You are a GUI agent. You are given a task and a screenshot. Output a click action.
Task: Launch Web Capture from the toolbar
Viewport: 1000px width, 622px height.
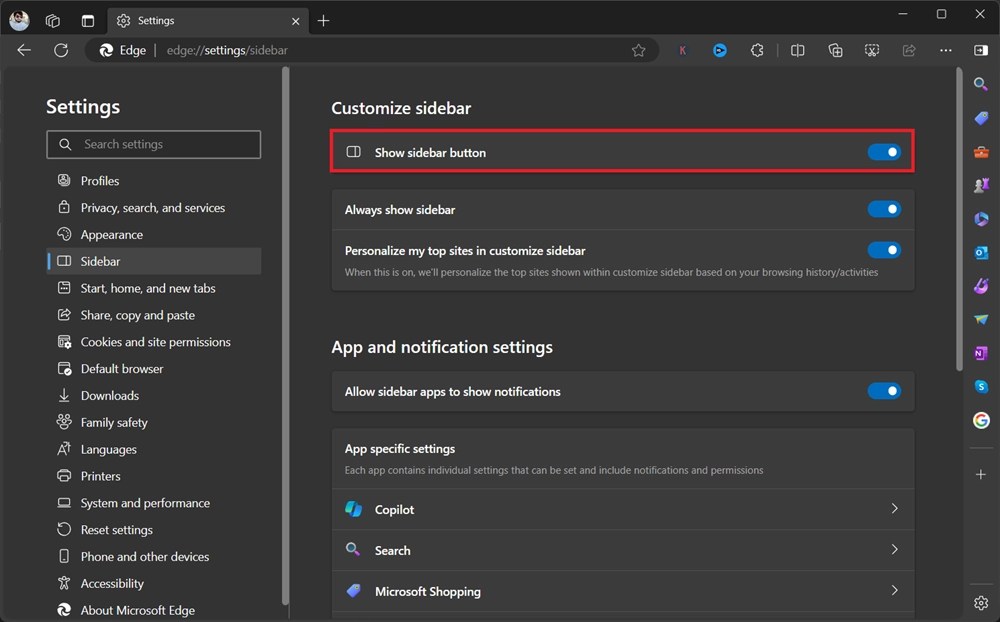871,50
